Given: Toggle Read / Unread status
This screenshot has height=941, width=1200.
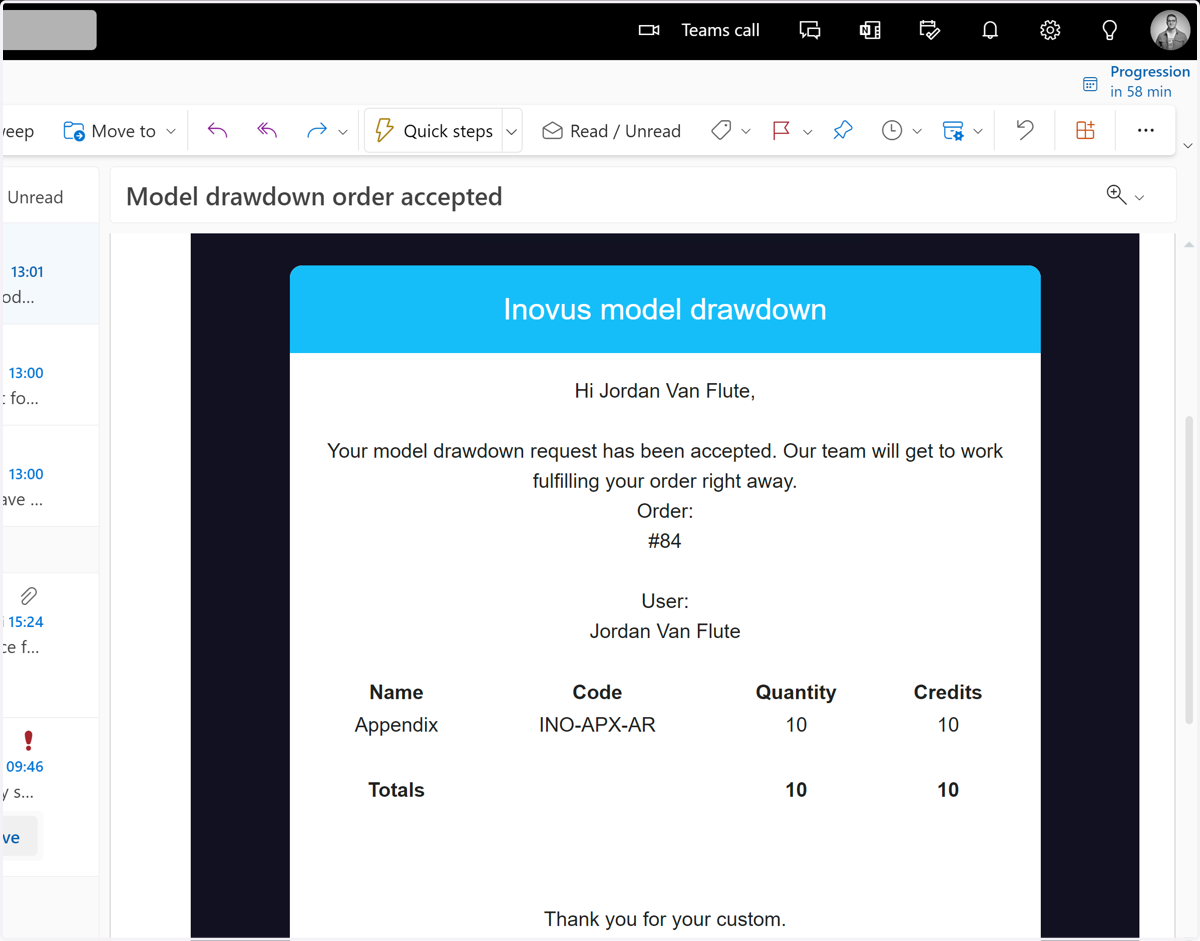Looking at the screenshot, I should [x=611, y=131].
